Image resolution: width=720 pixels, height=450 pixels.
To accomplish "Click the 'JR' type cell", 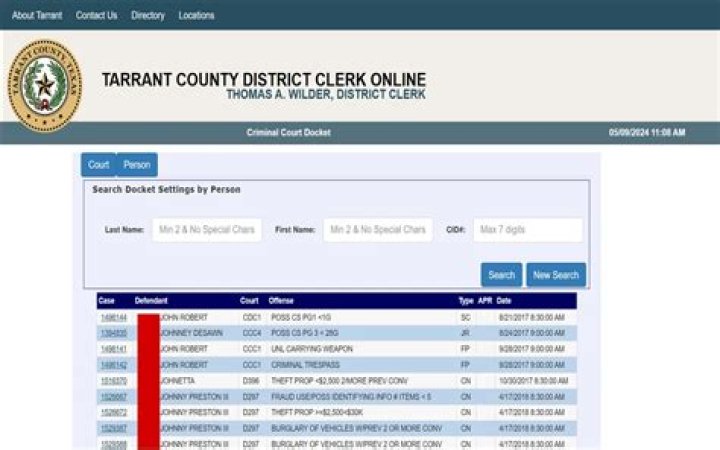I will point(465,333).
